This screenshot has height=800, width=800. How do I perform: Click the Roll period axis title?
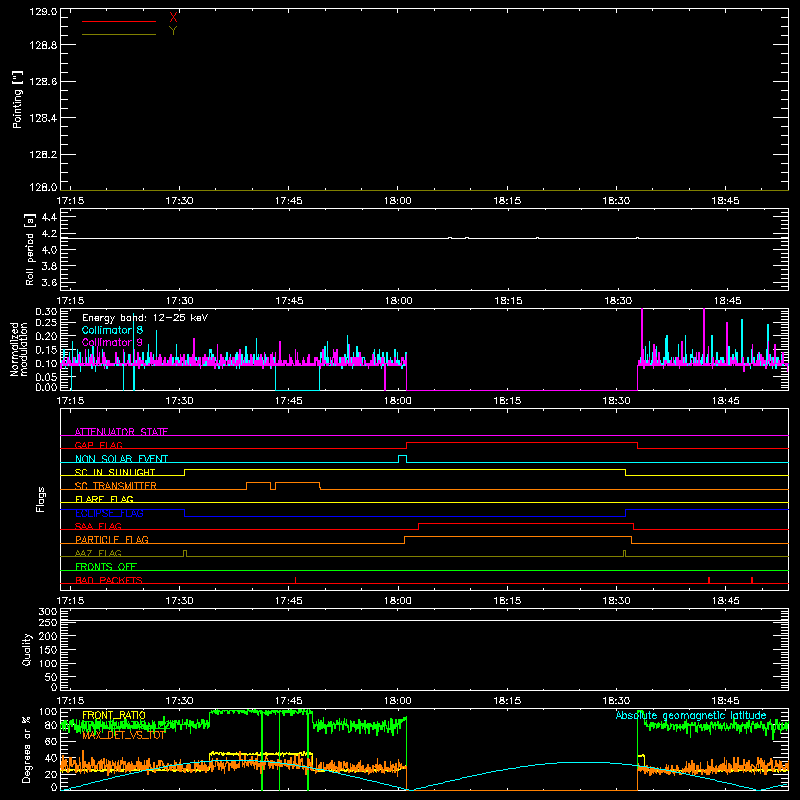(30, 249)
